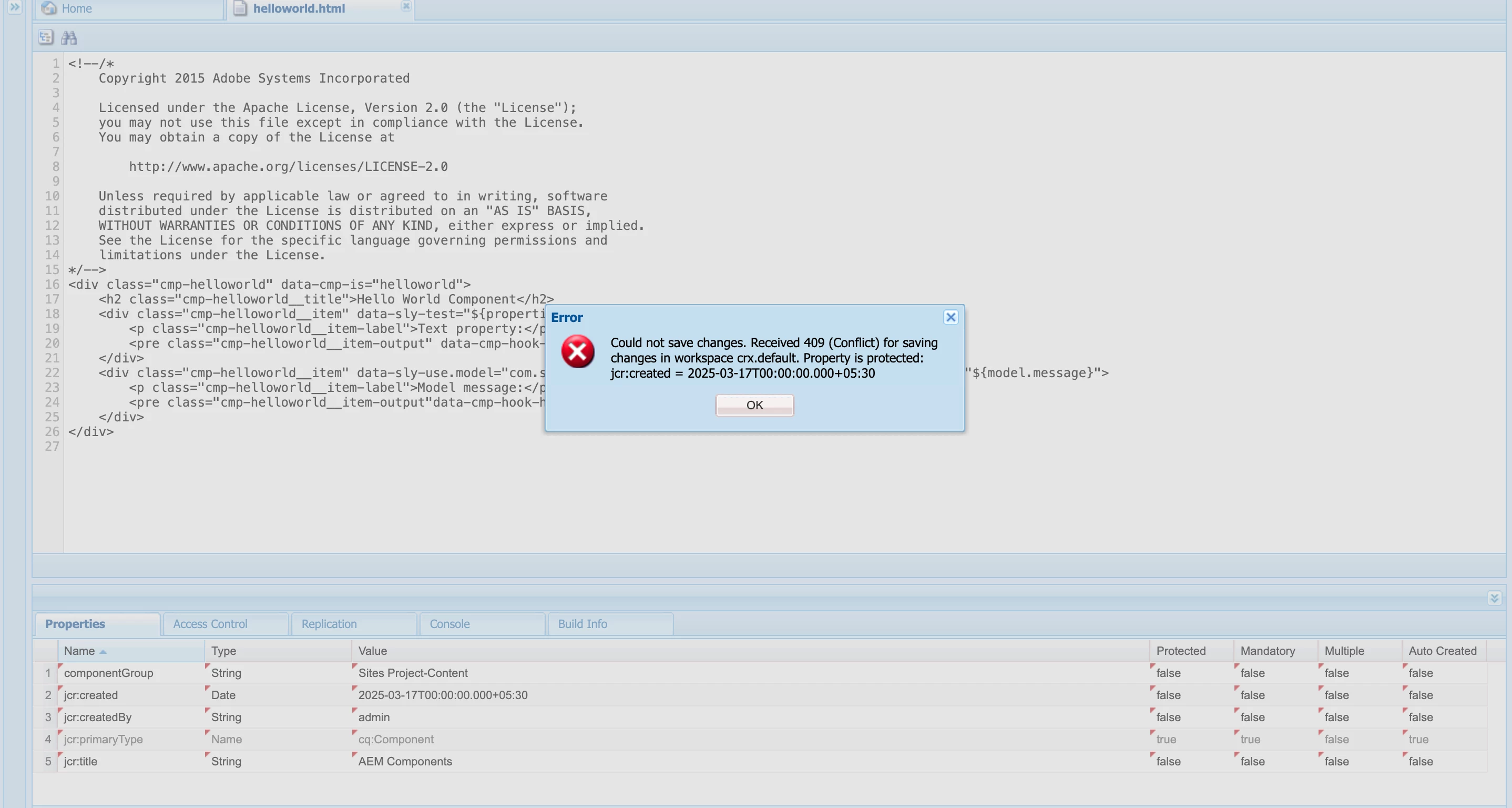The height and width of the screenshot is (808, 1512).
Task: Open the Replication tab
Action: [329, 623]
